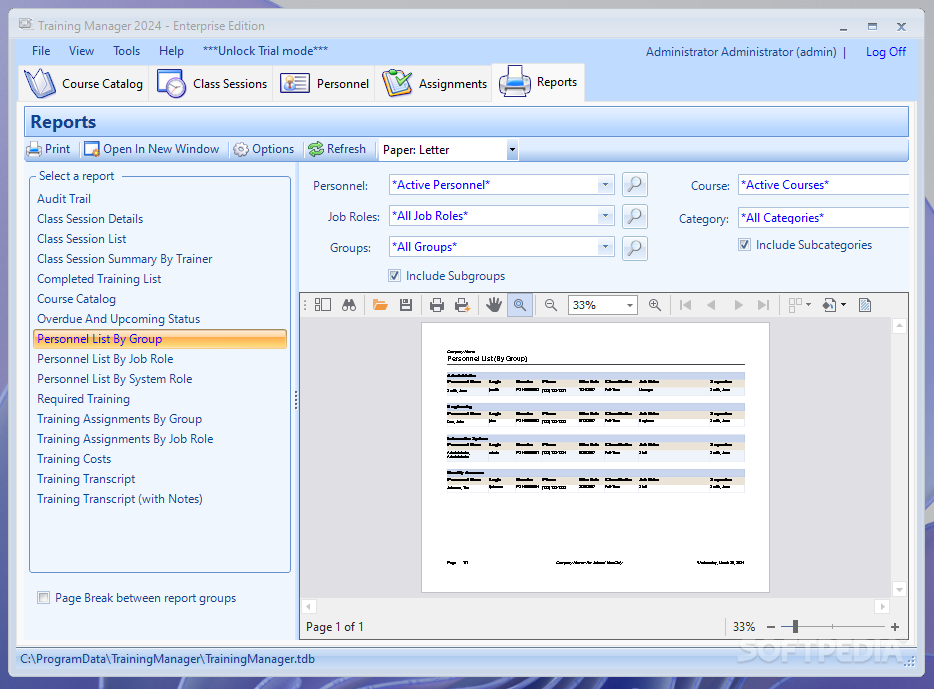Click the Options gear icon
This screenshot has width=934, height=689.
pyautogui.click(x=241, y=149)
